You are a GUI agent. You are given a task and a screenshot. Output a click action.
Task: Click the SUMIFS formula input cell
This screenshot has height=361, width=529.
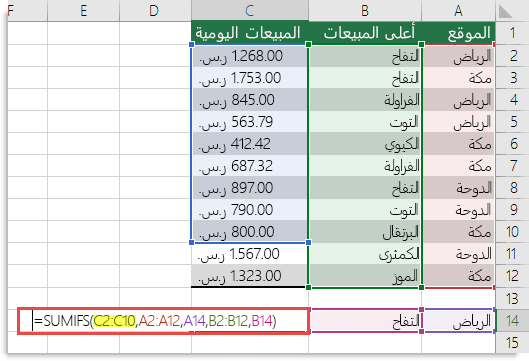coord(163,321)
